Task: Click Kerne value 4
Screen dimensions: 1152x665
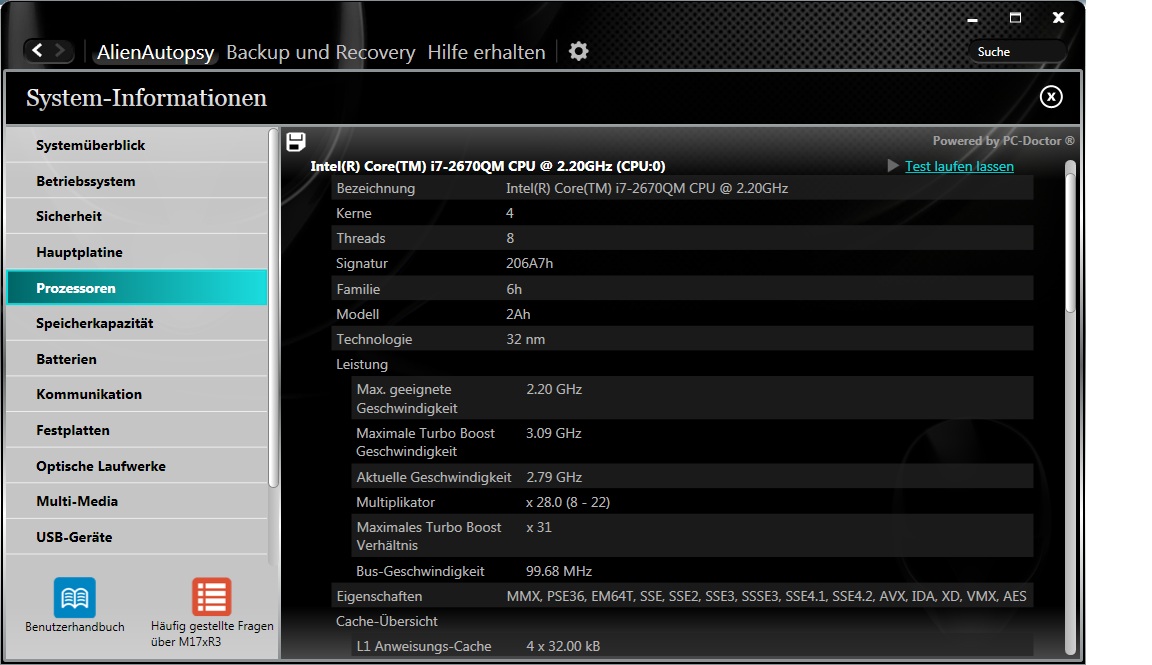Action: (510, 213)
